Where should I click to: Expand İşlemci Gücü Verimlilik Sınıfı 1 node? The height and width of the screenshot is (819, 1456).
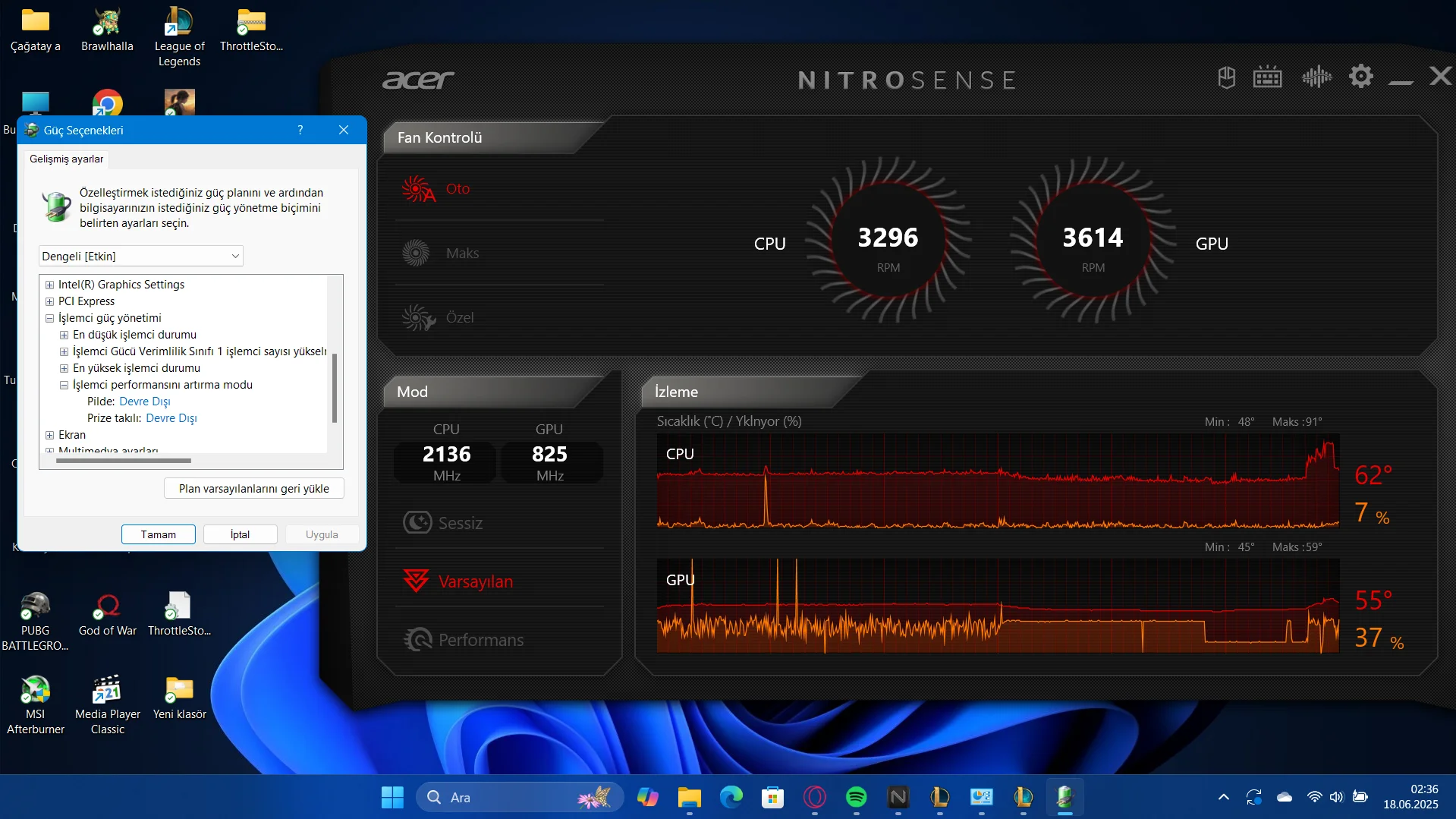64,351
